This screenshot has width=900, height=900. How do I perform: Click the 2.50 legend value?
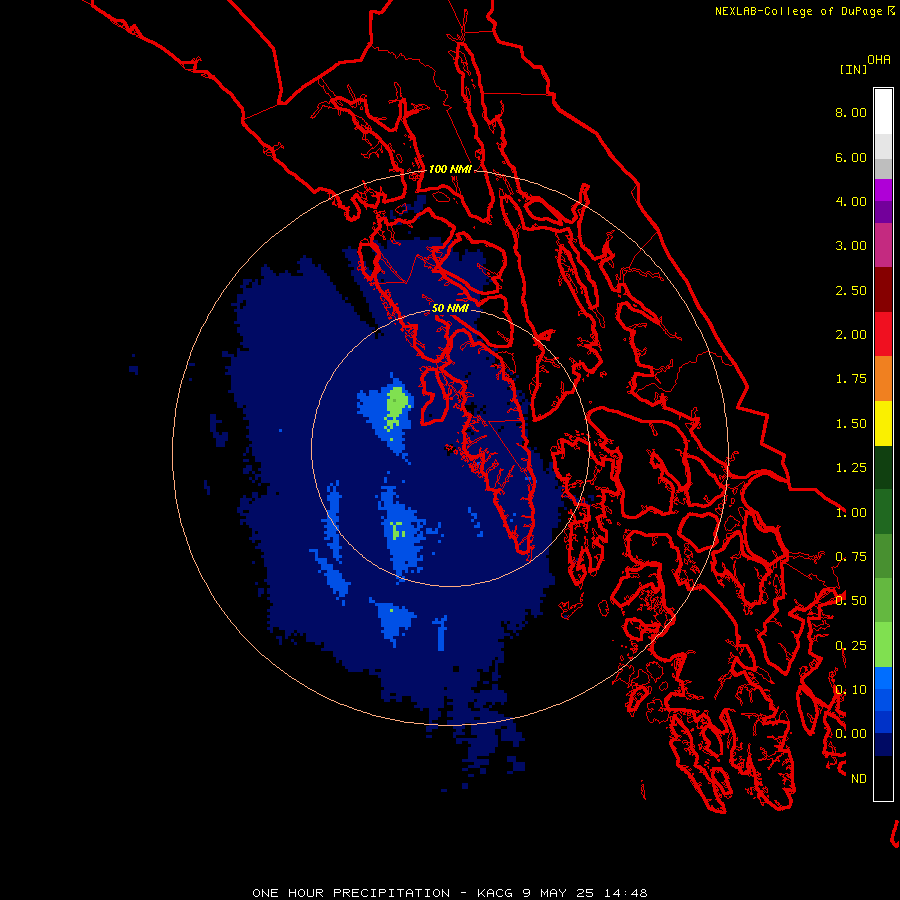click(851, 290)
